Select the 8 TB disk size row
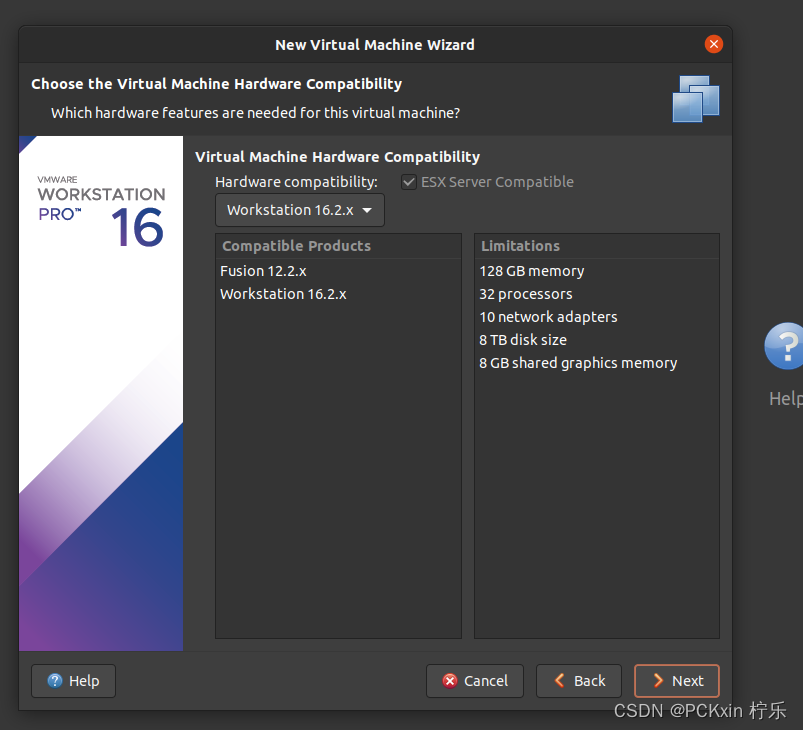Viewport: 803px width, 730px height. (597, 340)
